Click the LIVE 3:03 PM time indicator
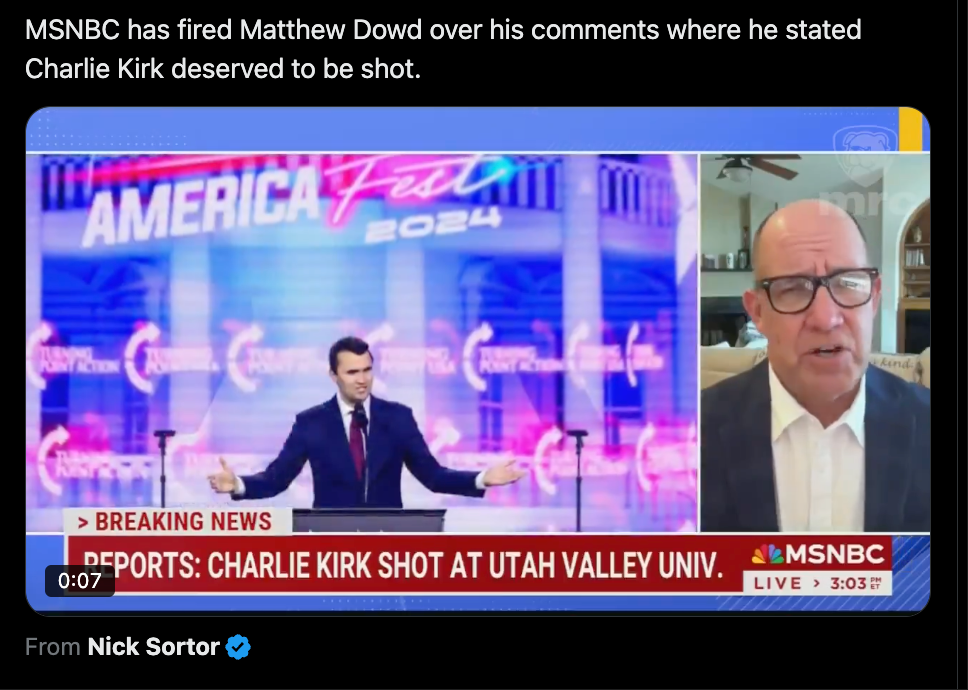968x690 pixels. [x=817, y=583]
